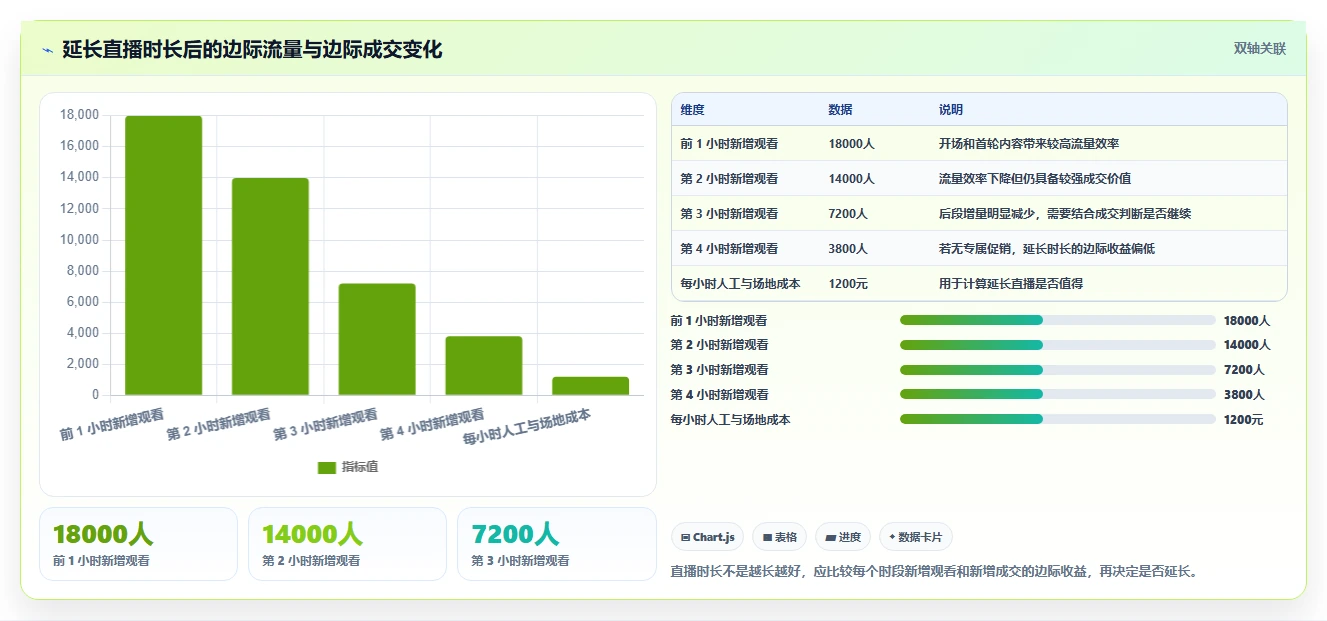
Task: Click the 1200元 value beside the progress bar
Action: [x=1243, y=420]
